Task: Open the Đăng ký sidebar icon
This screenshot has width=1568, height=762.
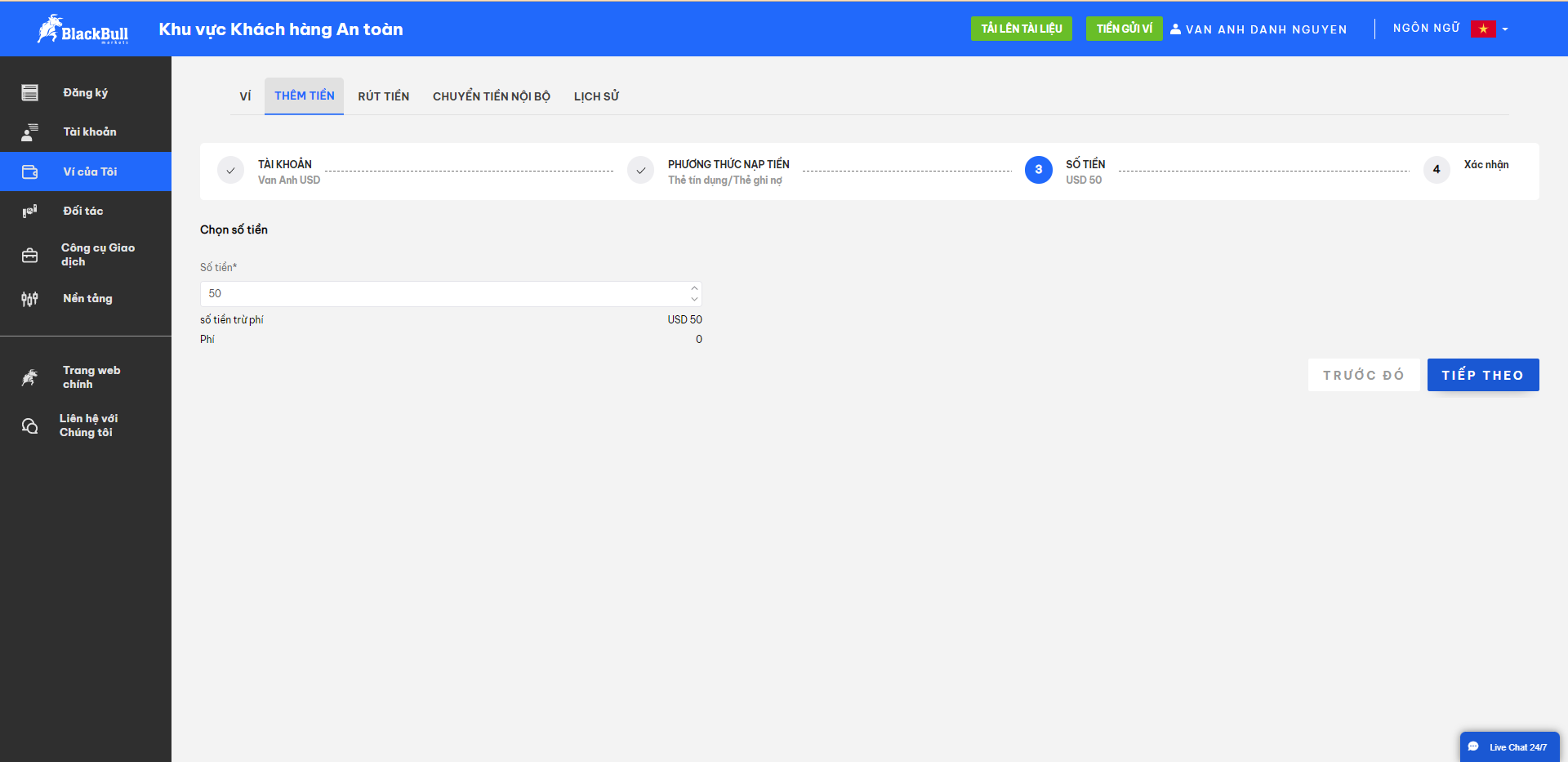Action: (30, 92)
